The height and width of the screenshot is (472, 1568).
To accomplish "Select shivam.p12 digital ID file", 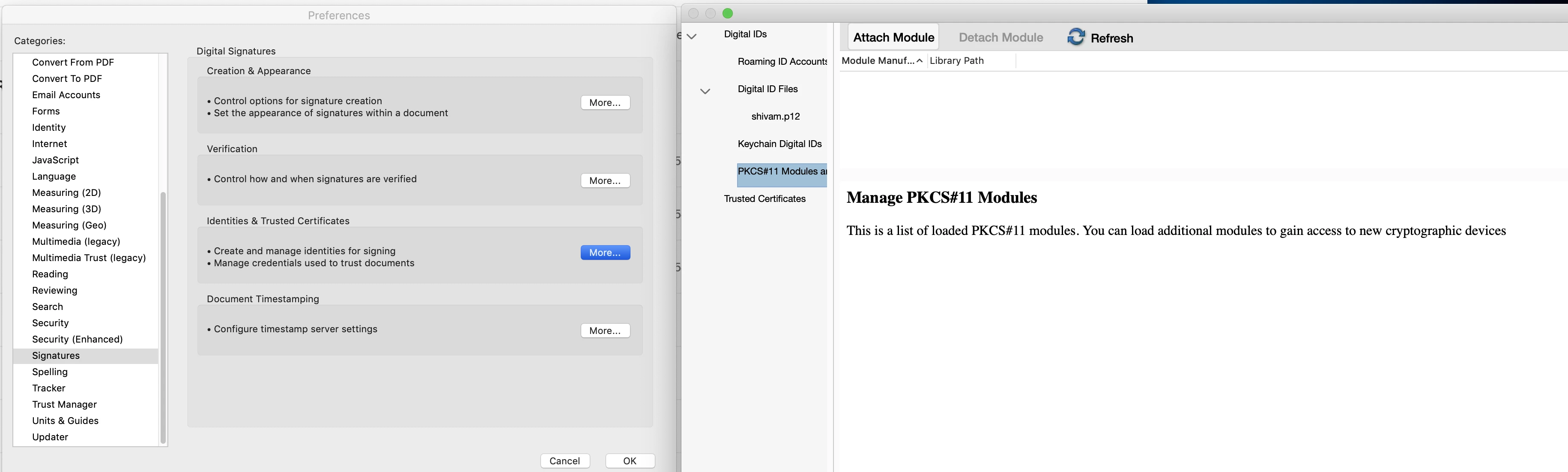I will 775,116.
